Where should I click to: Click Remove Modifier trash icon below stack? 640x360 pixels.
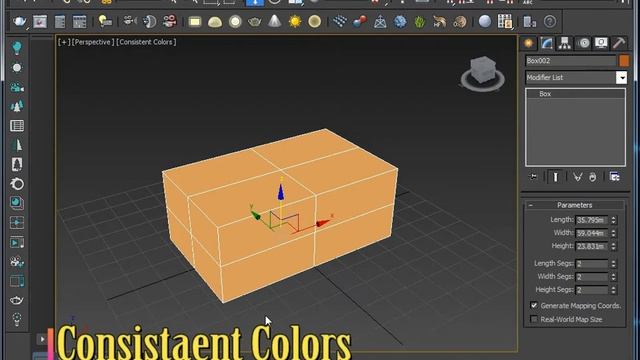pyautogui.click(x=593, y=177)
